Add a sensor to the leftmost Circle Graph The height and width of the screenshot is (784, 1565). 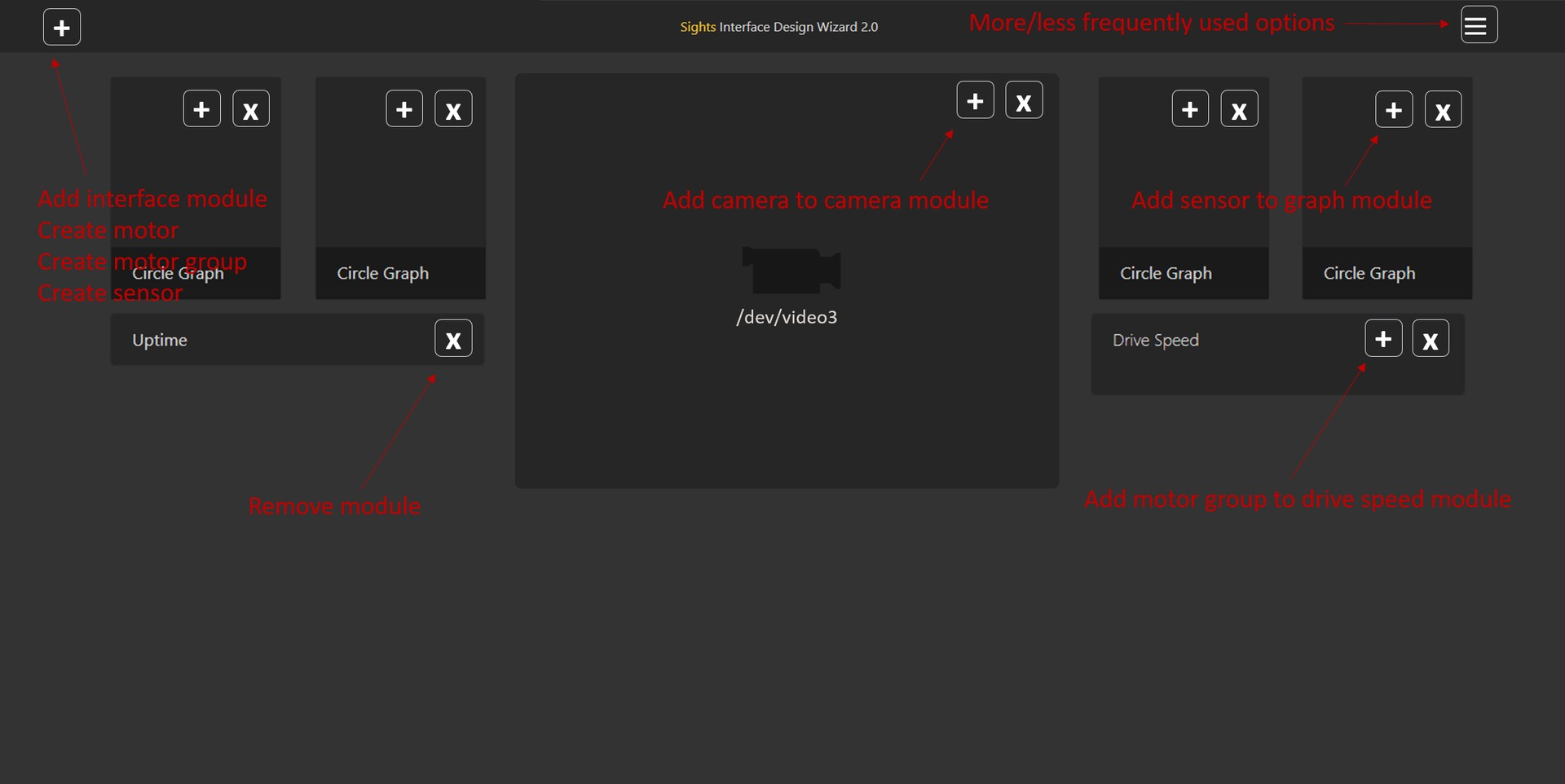201,108
